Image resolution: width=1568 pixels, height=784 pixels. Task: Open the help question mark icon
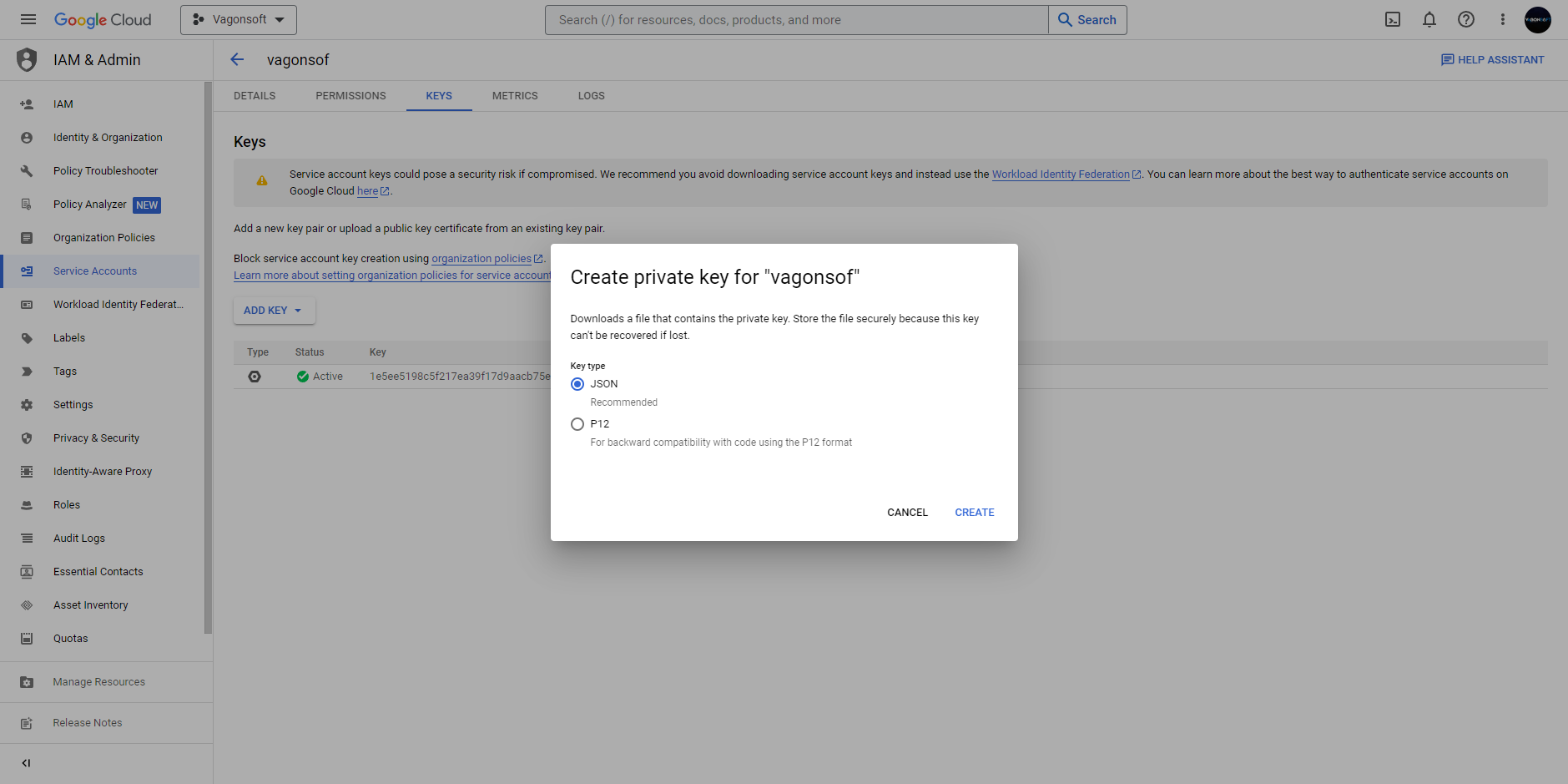pos(1466,19)
